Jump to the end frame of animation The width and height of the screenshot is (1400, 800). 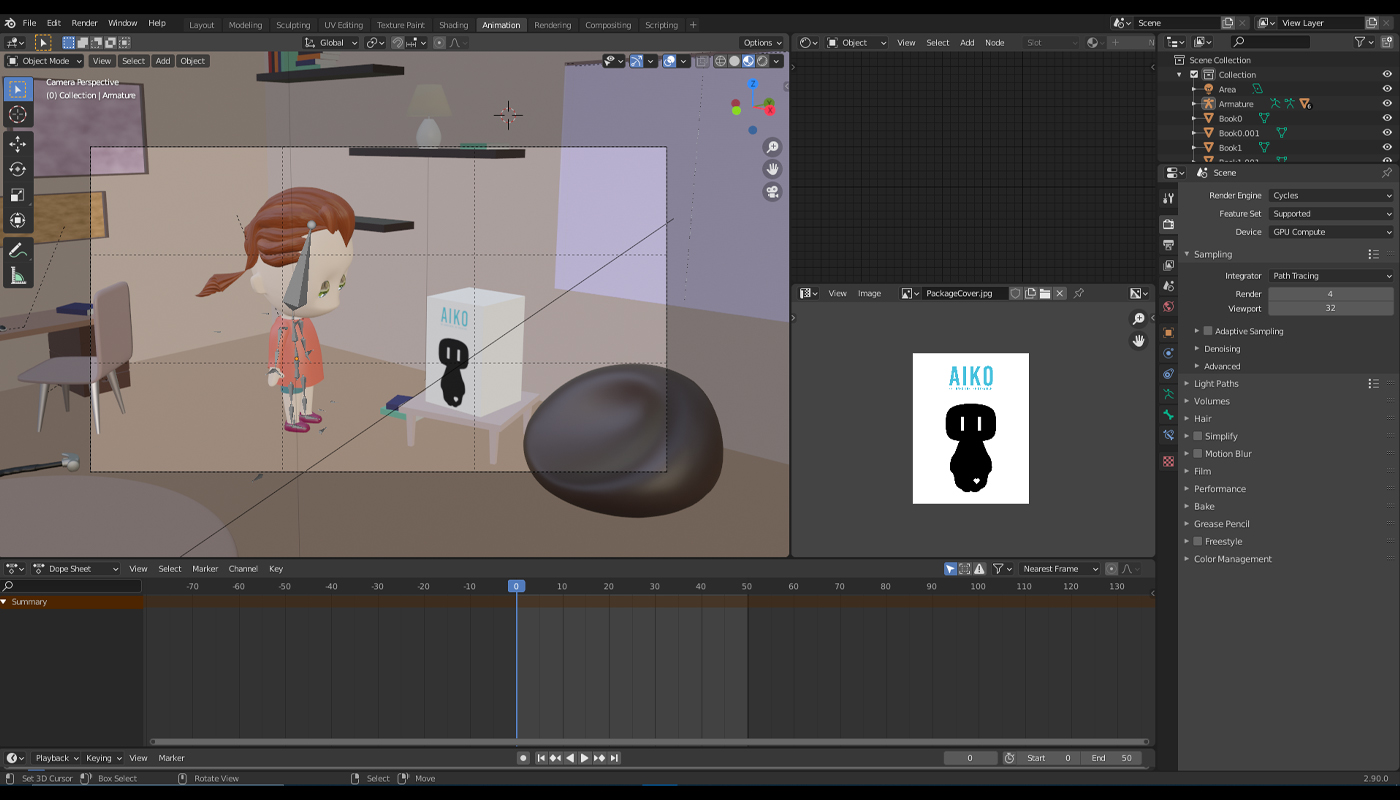614,758
